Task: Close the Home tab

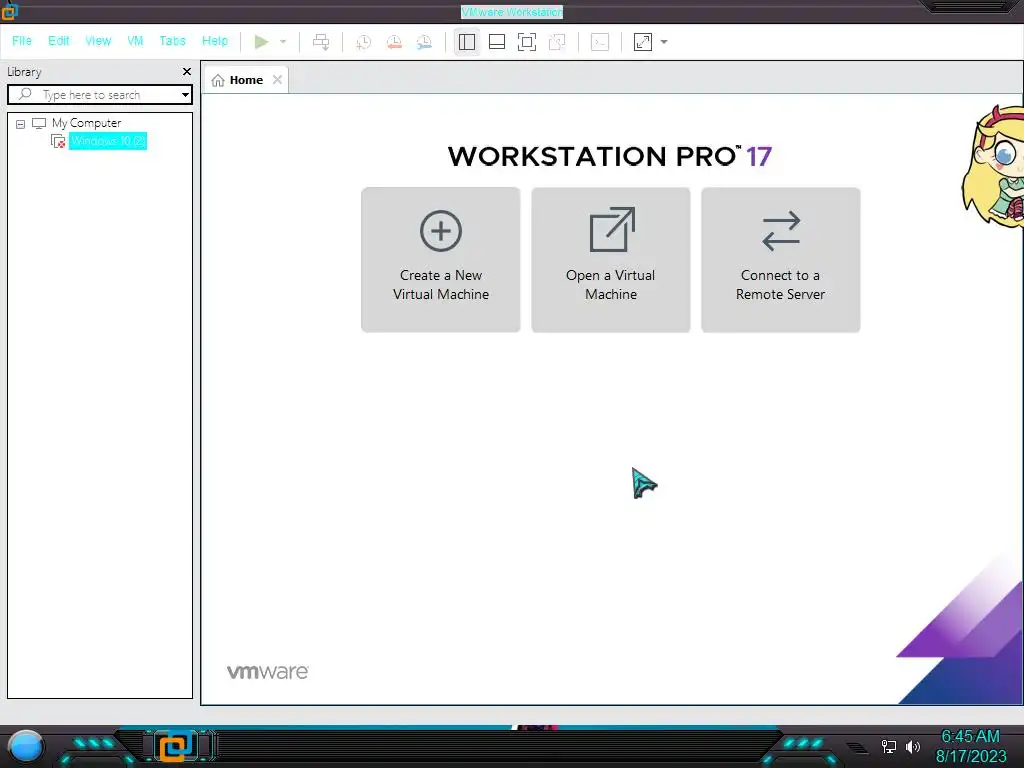Action: click(278, 80)
